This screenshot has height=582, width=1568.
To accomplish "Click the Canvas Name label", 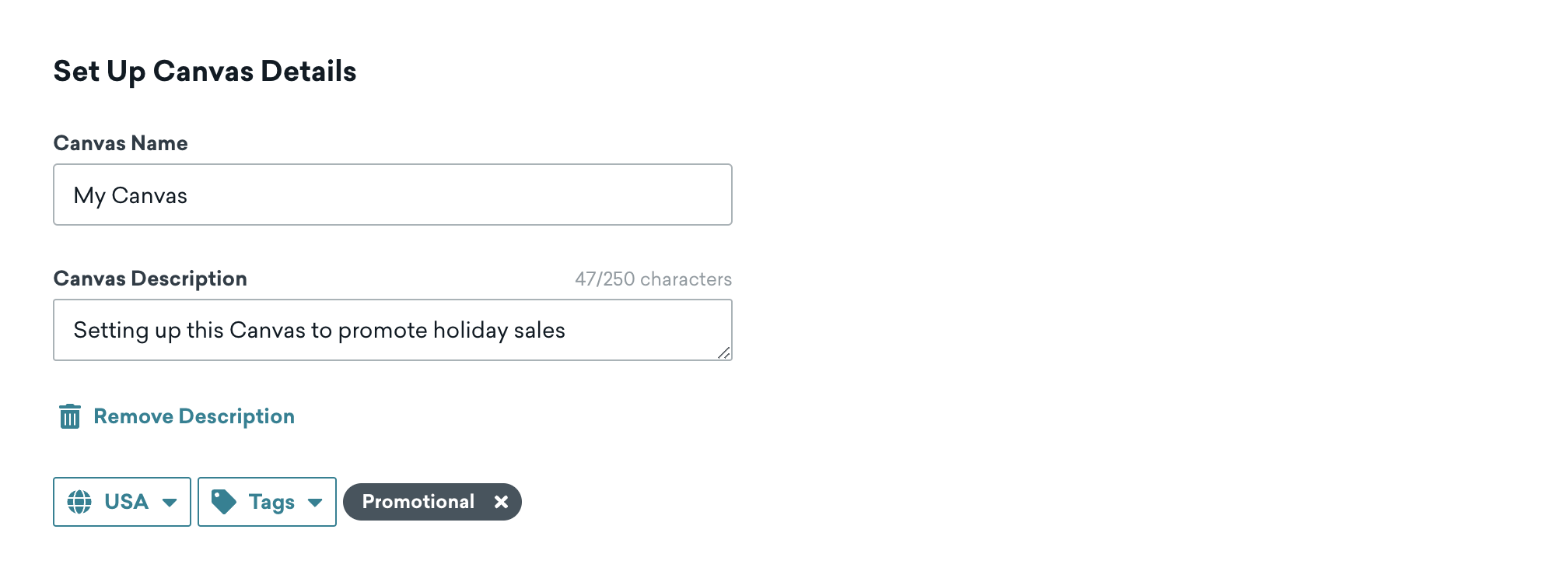I will pyautogui.click(x=121, y=143).
